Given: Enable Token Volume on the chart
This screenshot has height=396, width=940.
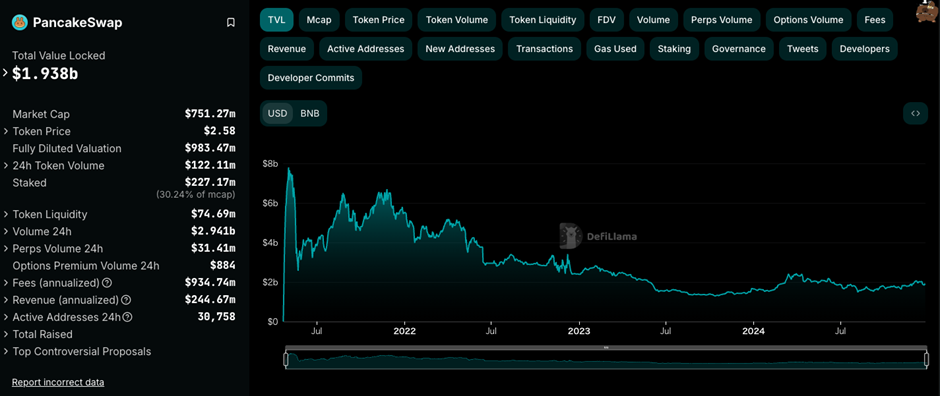Looking at the screenshot, I should 457,20.
